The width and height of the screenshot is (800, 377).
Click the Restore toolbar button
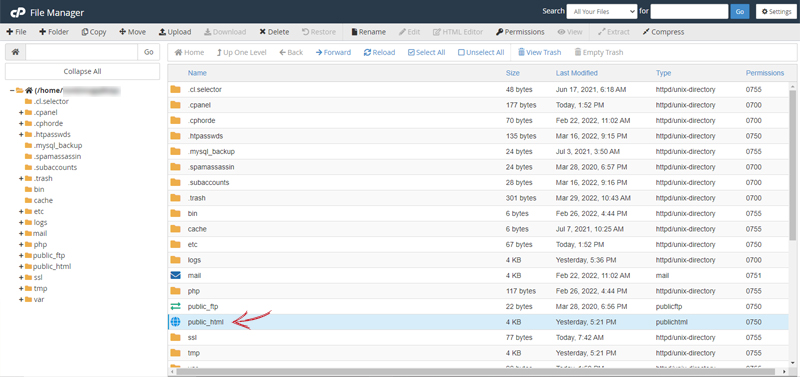click(x=318, y=32)
